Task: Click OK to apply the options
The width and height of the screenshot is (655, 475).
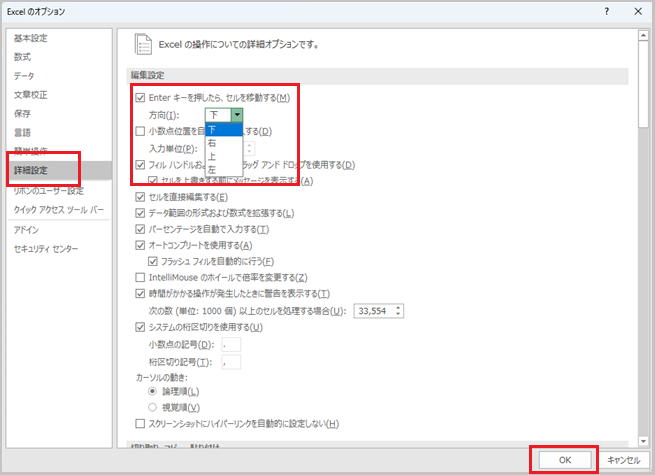Action: point(565,460)
